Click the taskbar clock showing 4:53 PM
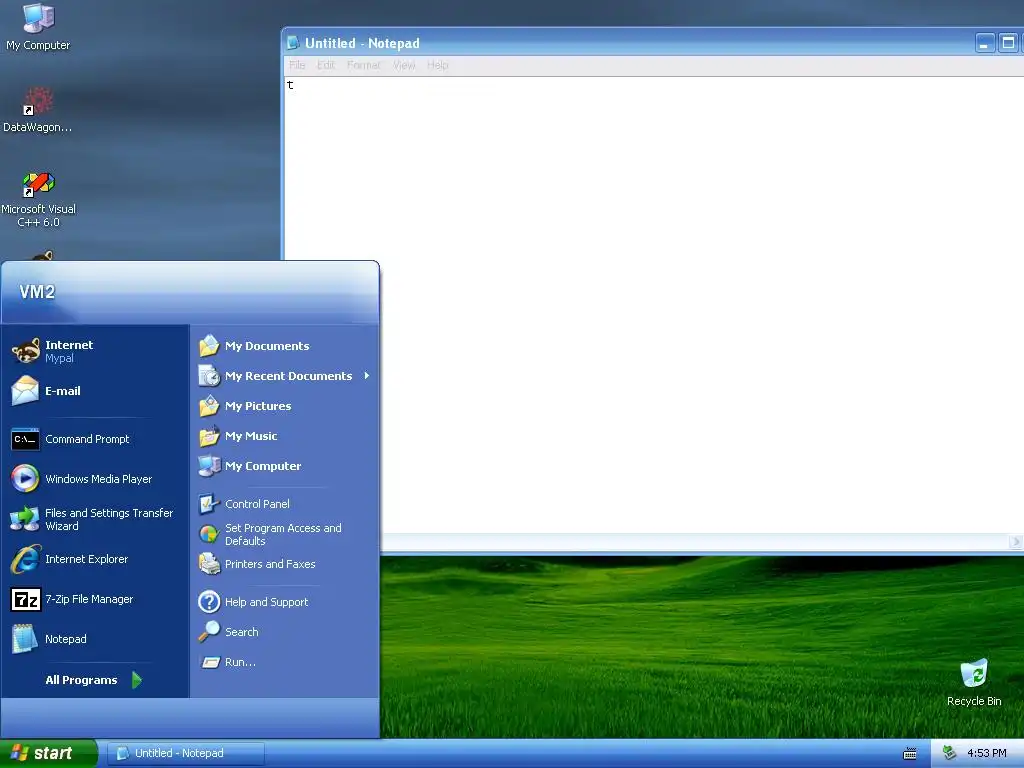Viewport: 1024px width, 768px height. 987,753
